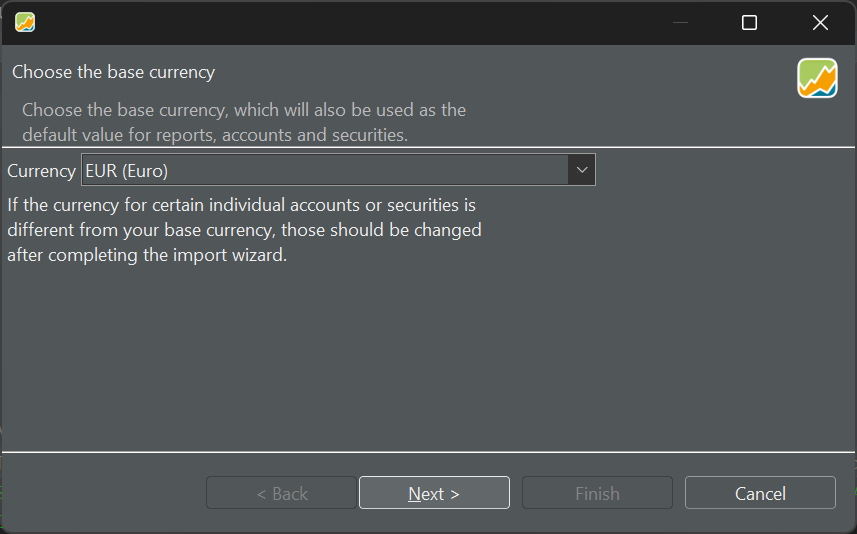Proceed with the Next > button
Screen dimensions: 857x534
pyautogui.click(x=435, y=493)
